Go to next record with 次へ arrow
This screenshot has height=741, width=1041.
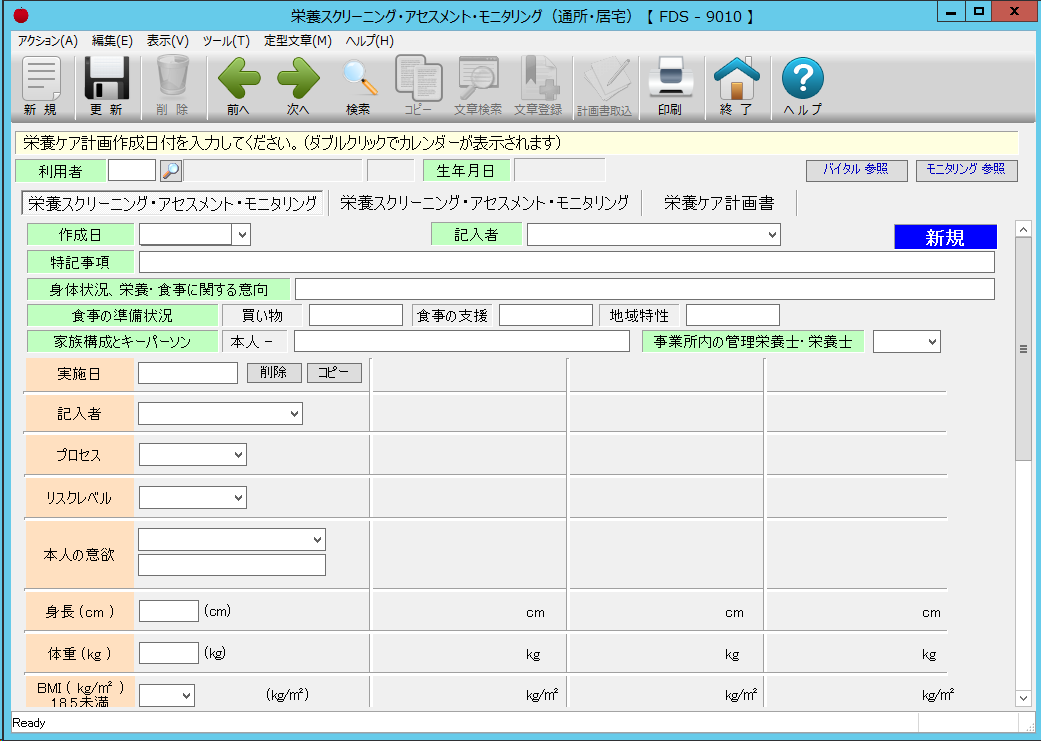[x=298, y=86]
